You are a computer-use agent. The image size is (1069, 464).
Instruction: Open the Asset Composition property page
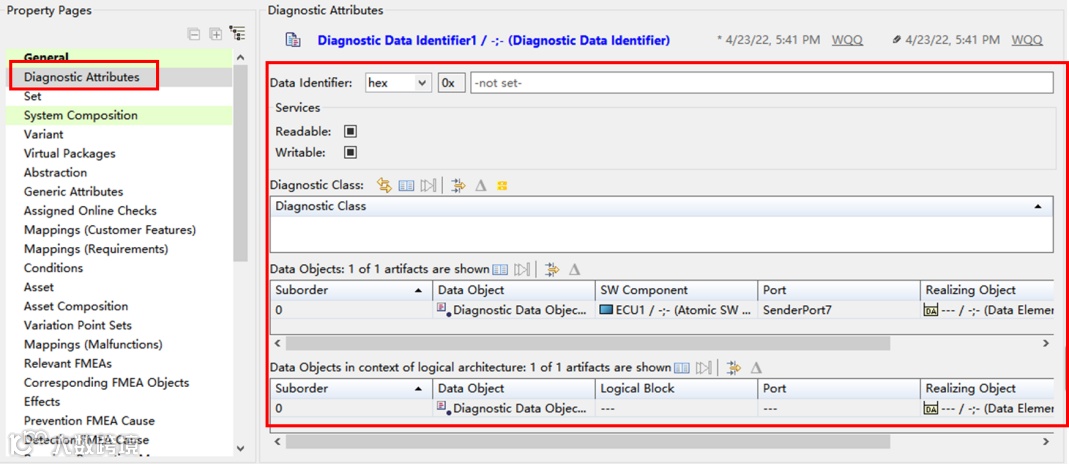[76, 306]
